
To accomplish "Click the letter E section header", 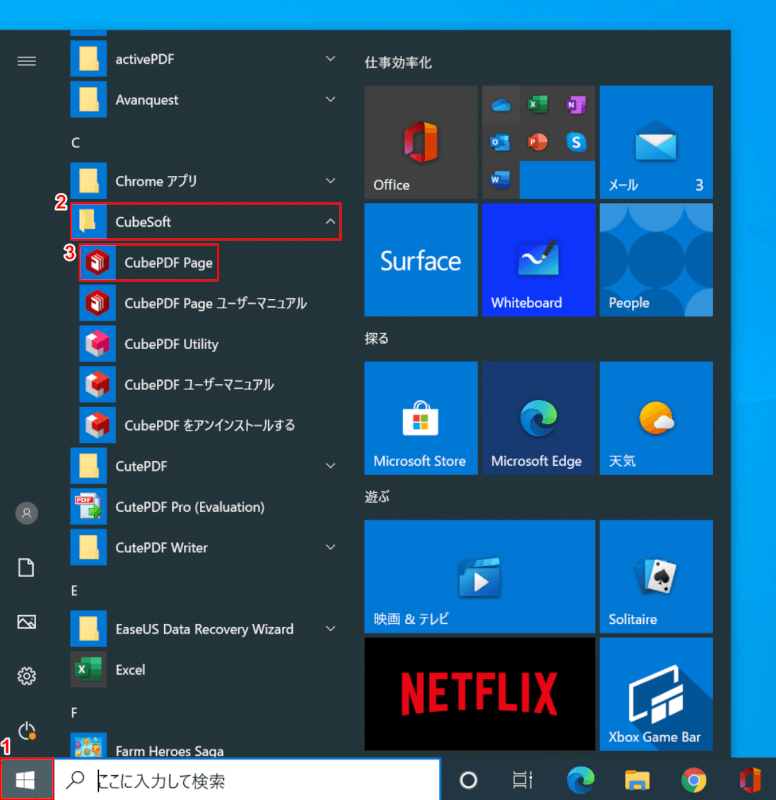I will [x=74, y=590].
